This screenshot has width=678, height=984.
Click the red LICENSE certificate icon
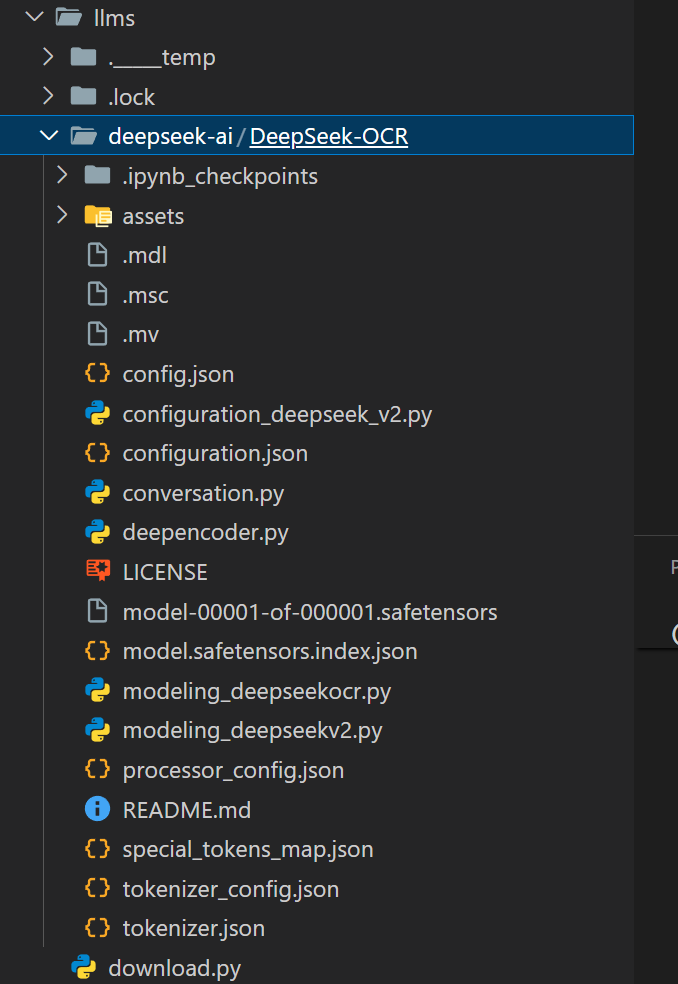pyautogui.click(x=97, y=572)
